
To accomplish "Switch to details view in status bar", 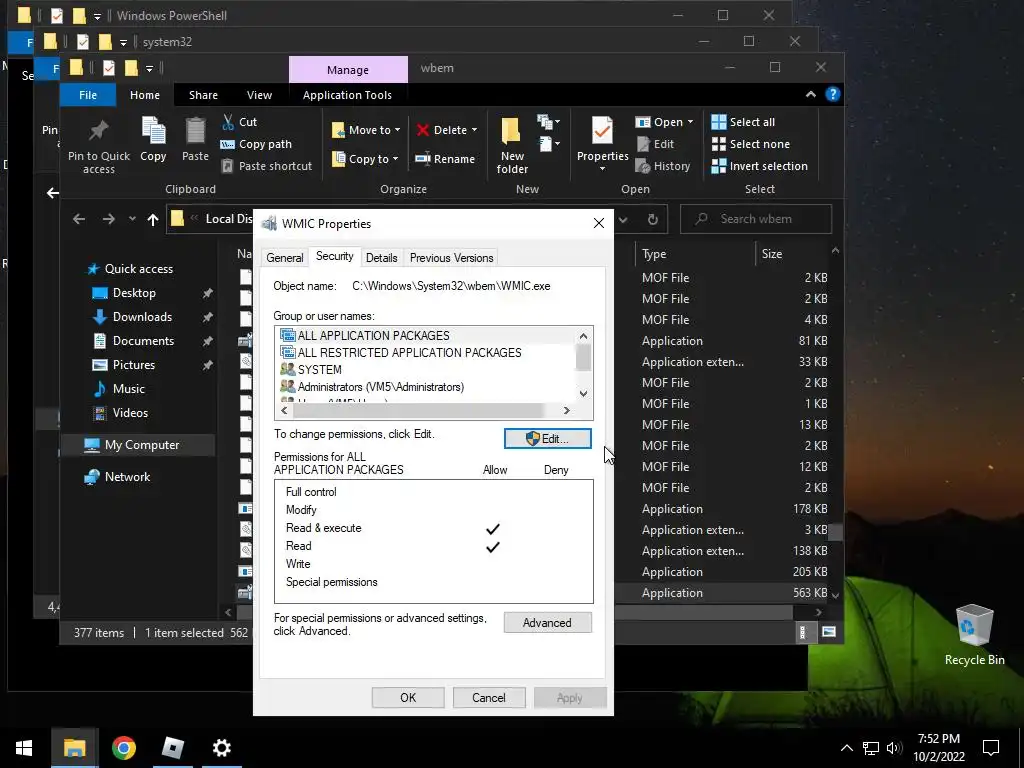I will tap(803, 632).
